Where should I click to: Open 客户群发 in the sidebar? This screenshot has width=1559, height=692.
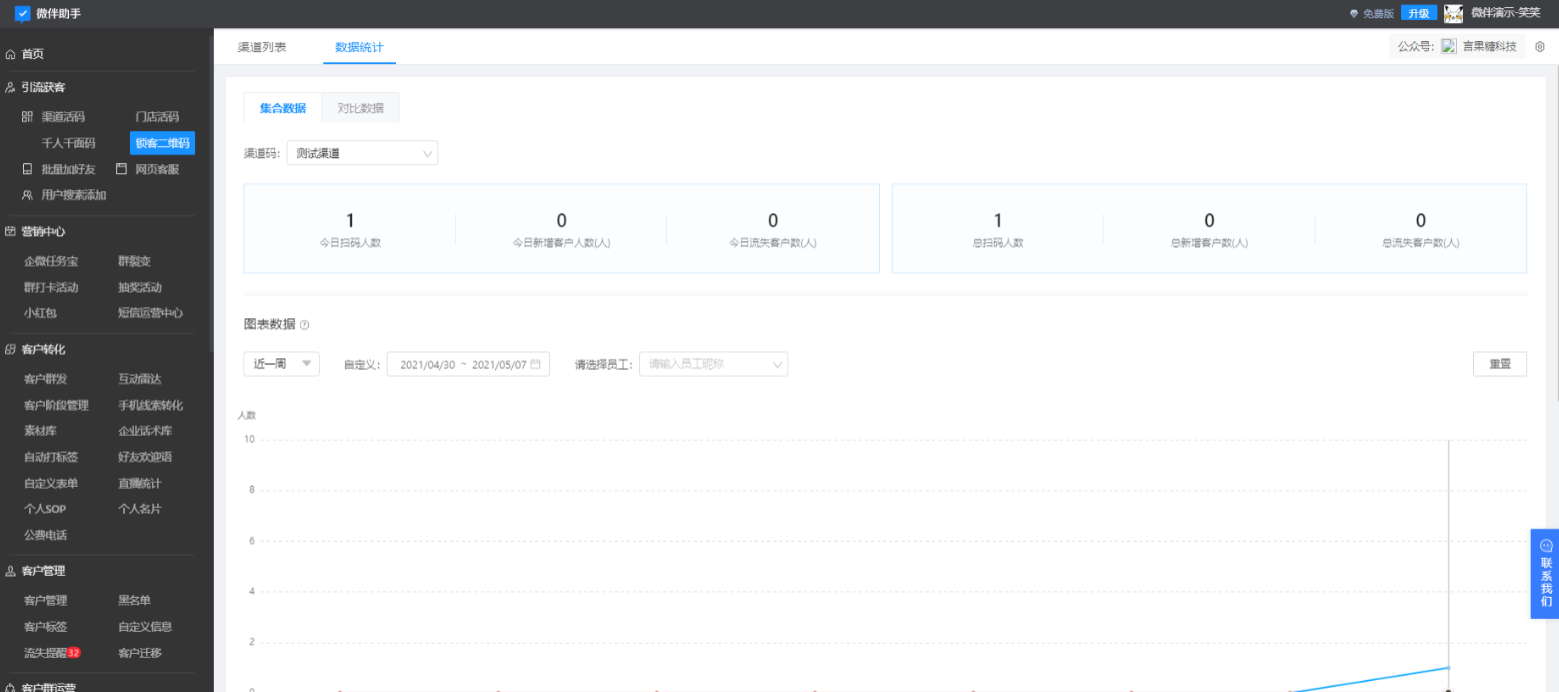[x=46, y=379]
